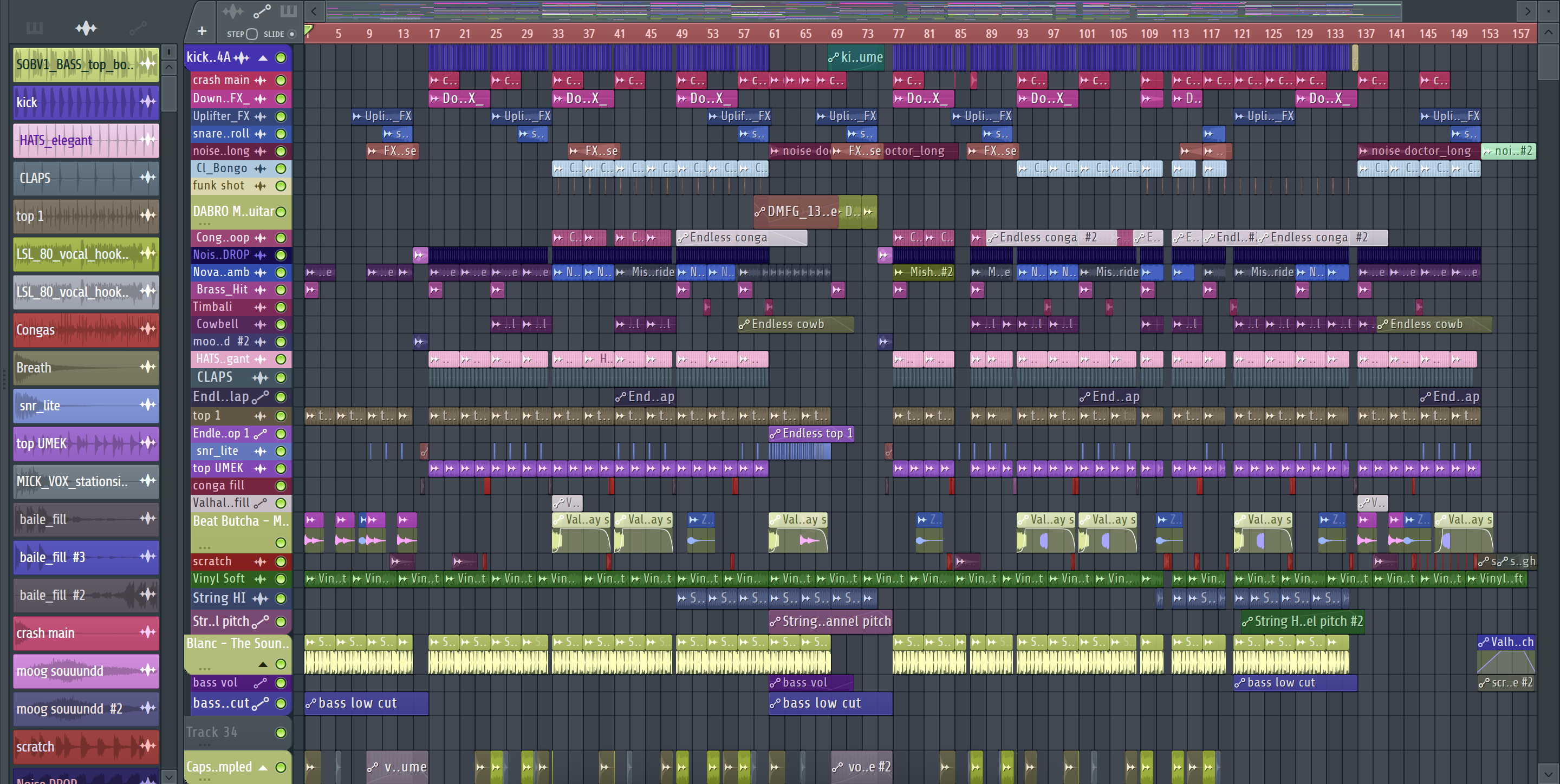Collapse the Caps..mpled track group
1560x784 pixels.
click(263, 768)
